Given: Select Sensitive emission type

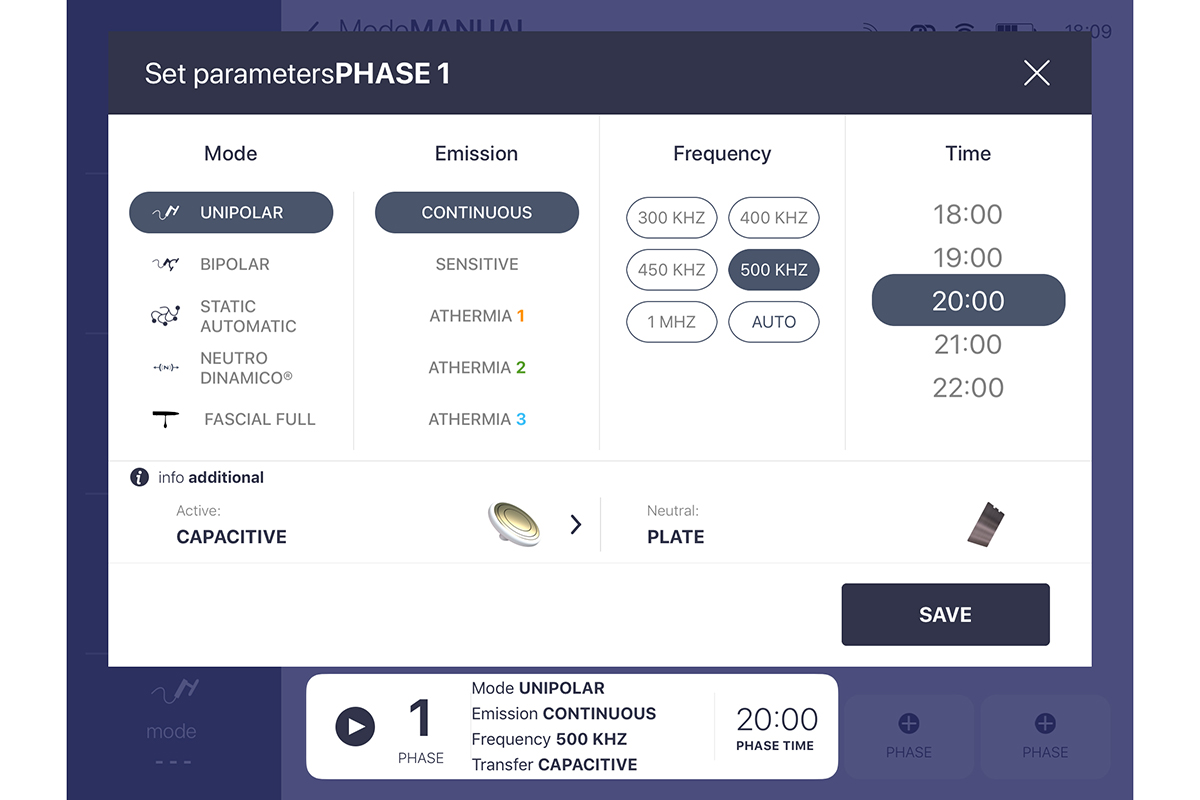Looking at the screenshot, I should (477, 265).
